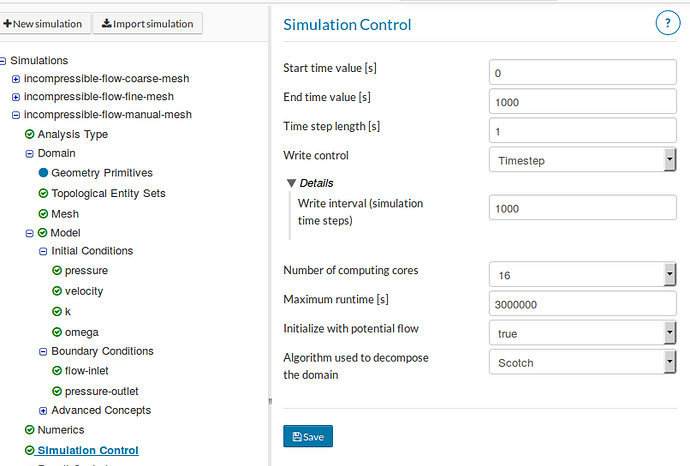Click the flow-inlet green checkmark icon
690x466 pixels.
coord(57,371)
